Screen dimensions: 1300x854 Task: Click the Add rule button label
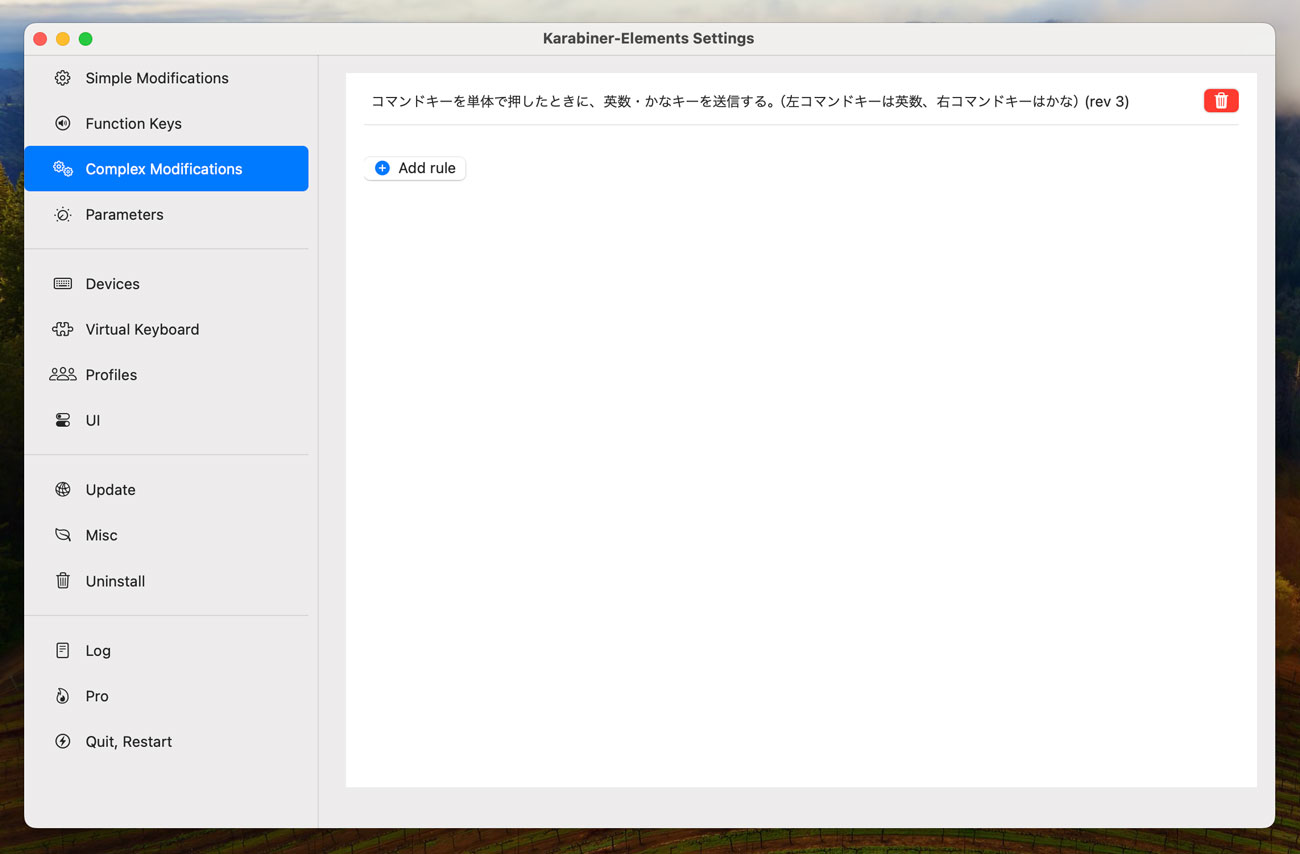(427, 168)
